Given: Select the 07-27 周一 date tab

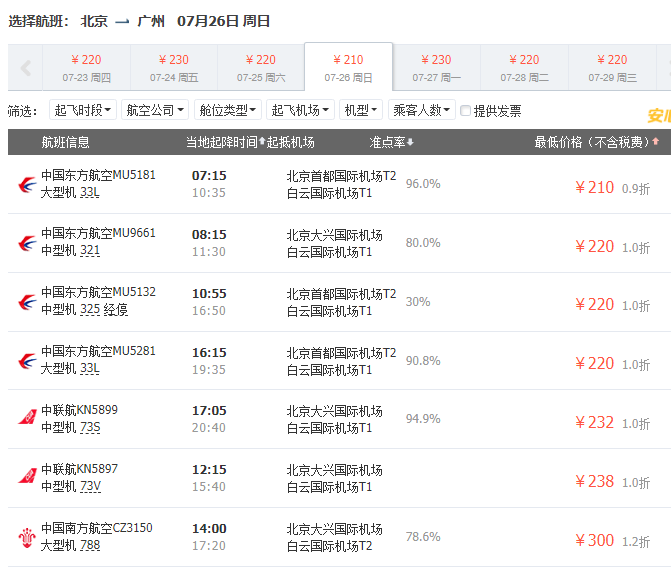Looking at the screenshot, I should [x=436, y=67].
